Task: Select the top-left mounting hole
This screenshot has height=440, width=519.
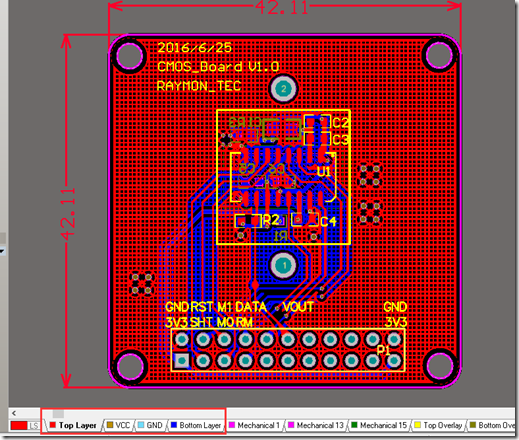Action: pos(129,55)
